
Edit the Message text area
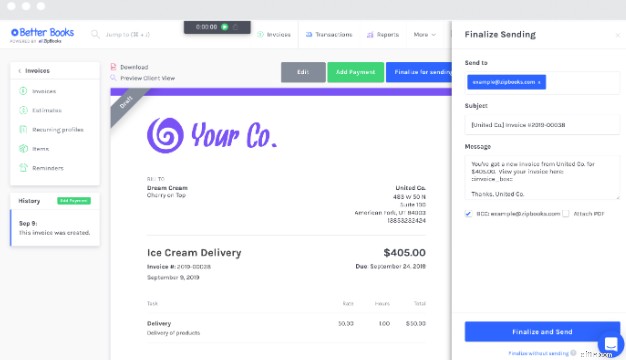(x=542, y=178)
